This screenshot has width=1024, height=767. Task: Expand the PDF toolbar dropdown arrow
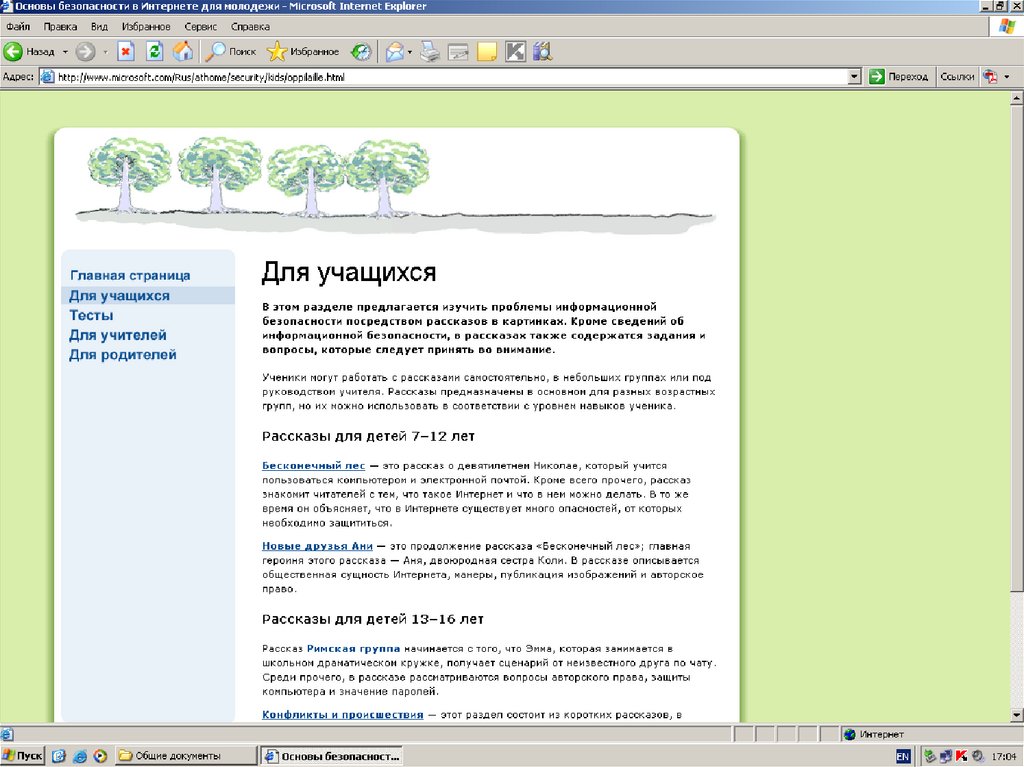click(1007, 77)
